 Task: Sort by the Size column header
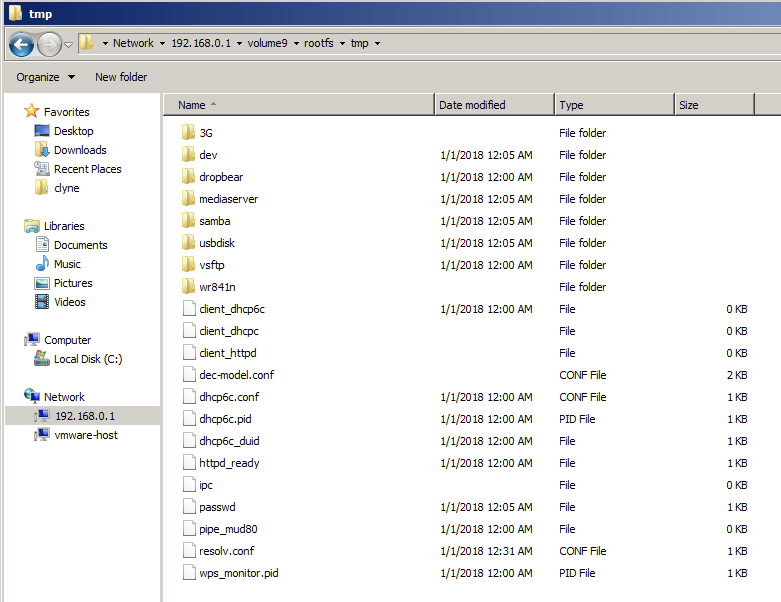714,105
